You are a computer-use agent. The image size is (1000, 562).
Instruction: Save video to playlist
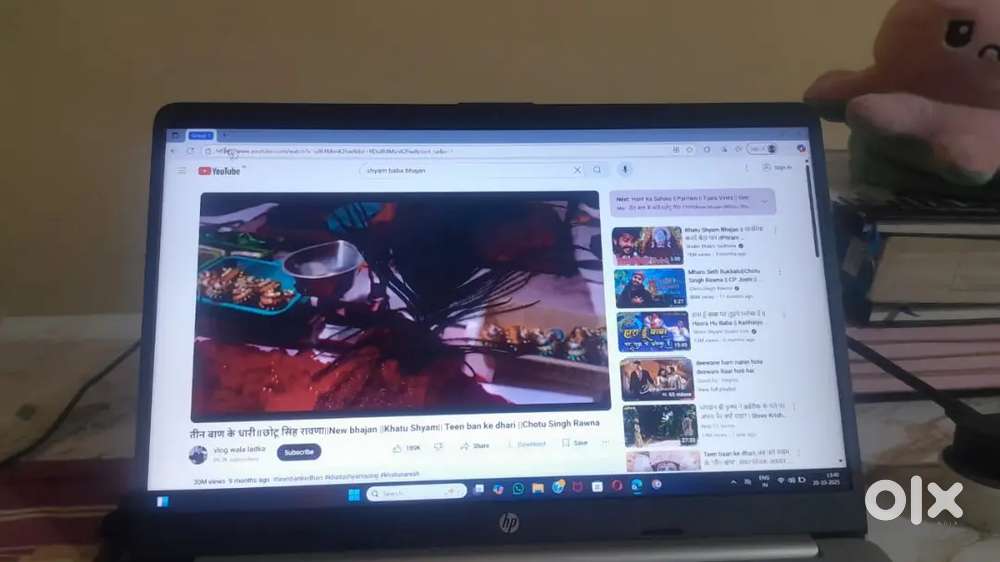pos(575,443)
